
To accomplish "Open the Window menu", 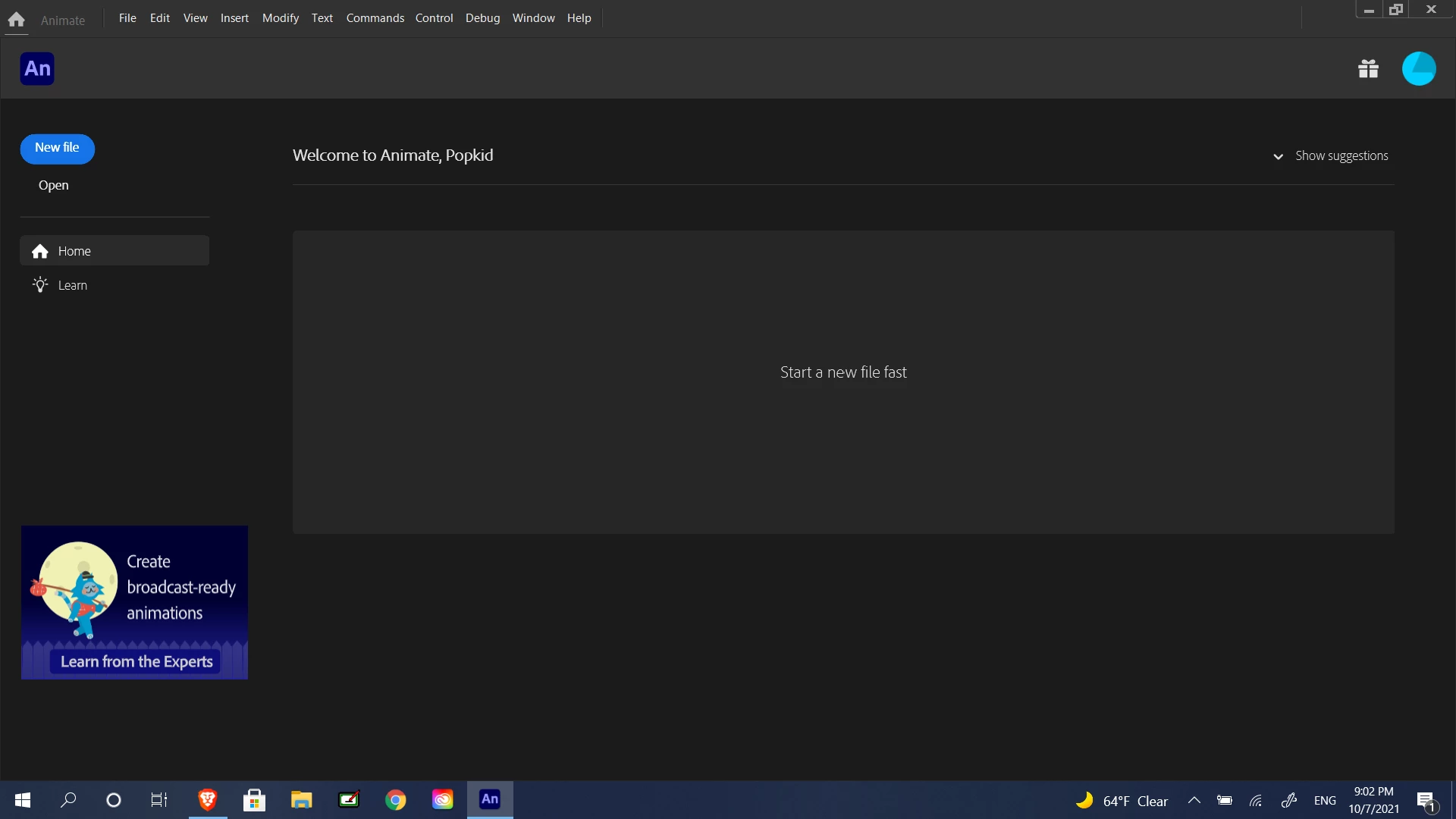I will [x=533, y=18].
